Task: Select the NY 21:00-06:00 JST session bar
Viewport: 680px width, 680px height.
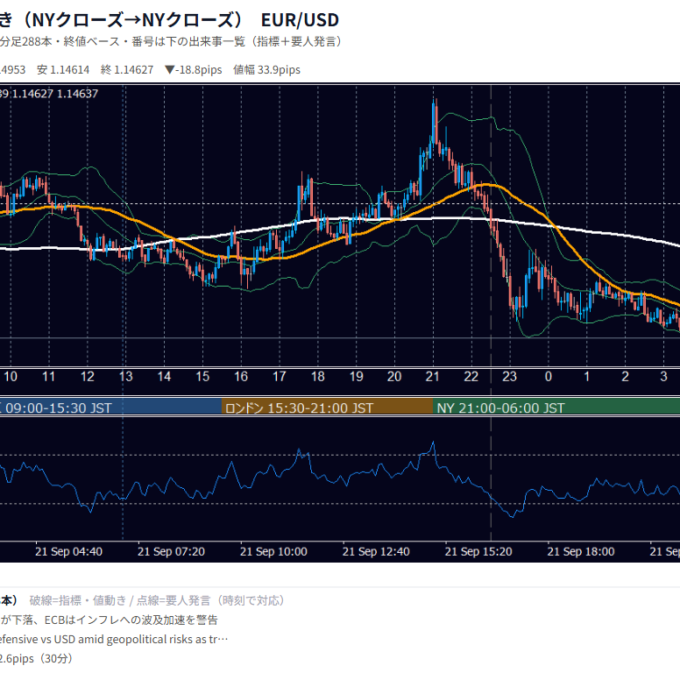Action: [556, 408]
